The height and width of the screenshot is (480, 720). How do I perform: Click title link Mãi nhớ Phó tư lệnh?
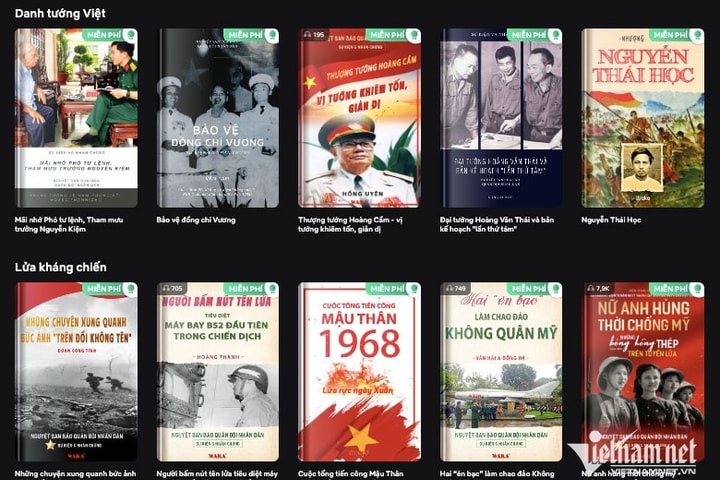point(69,224)
